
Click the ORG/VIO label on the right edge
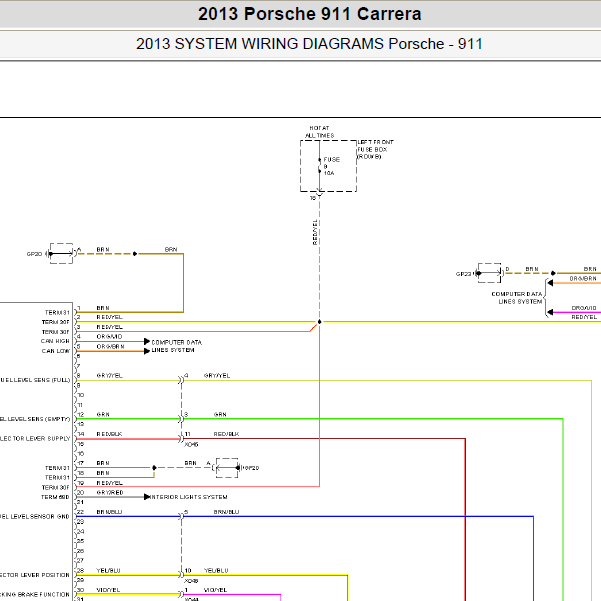pyautogui.click(x=584, y=308)
